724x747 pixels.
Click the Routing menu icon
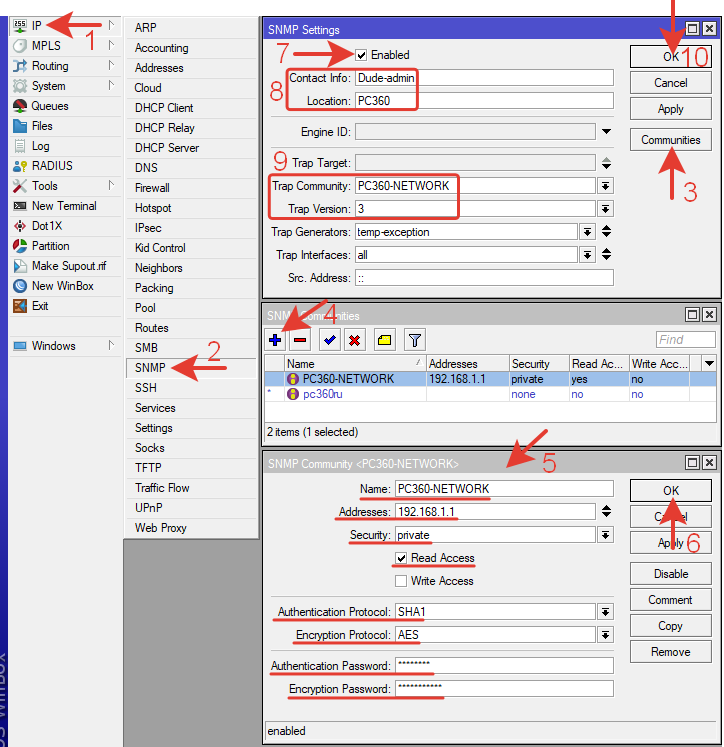tap(20, 66)
